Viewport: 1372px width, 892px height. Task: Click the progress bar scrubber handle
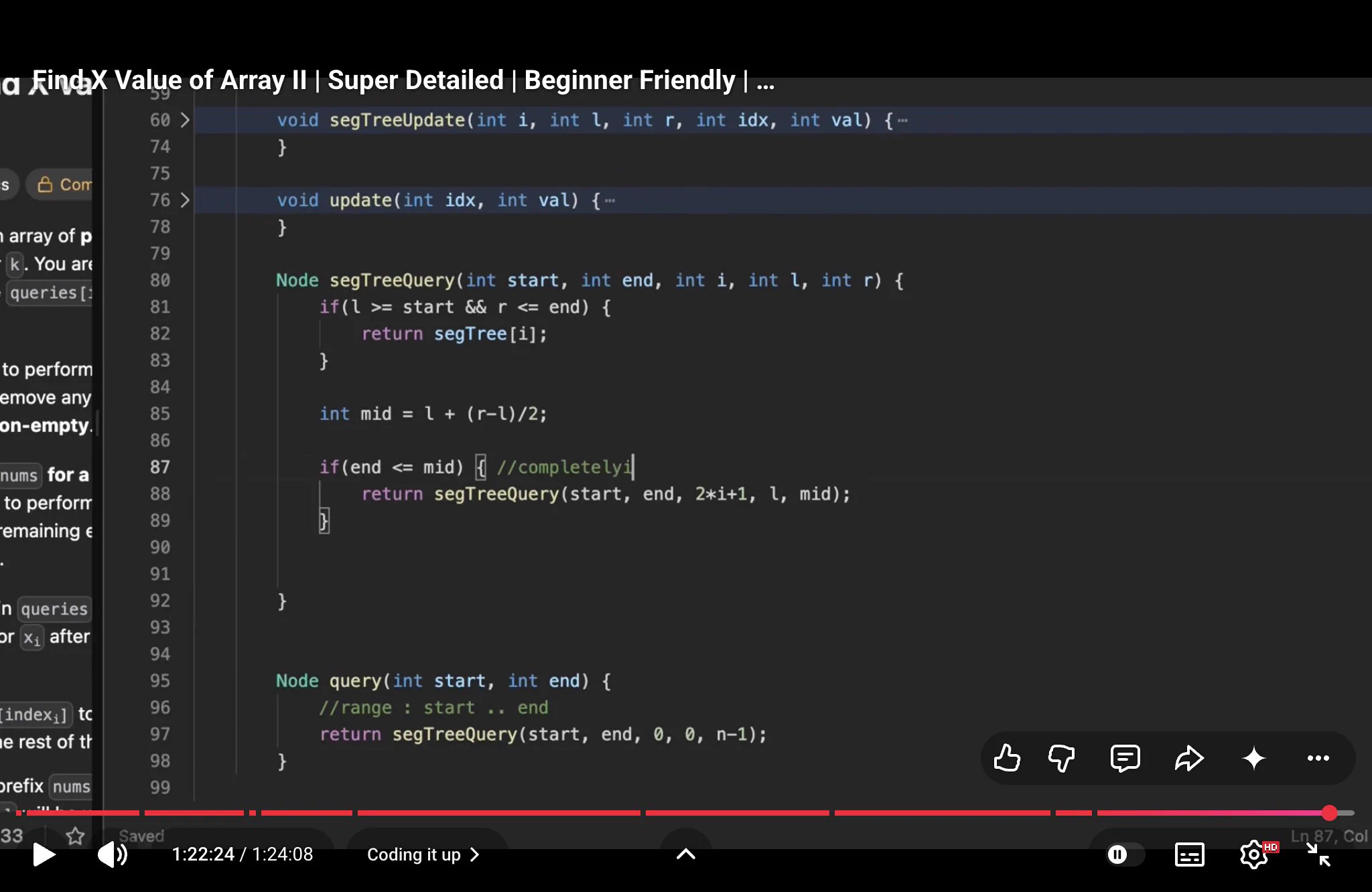coord(1330,813)
